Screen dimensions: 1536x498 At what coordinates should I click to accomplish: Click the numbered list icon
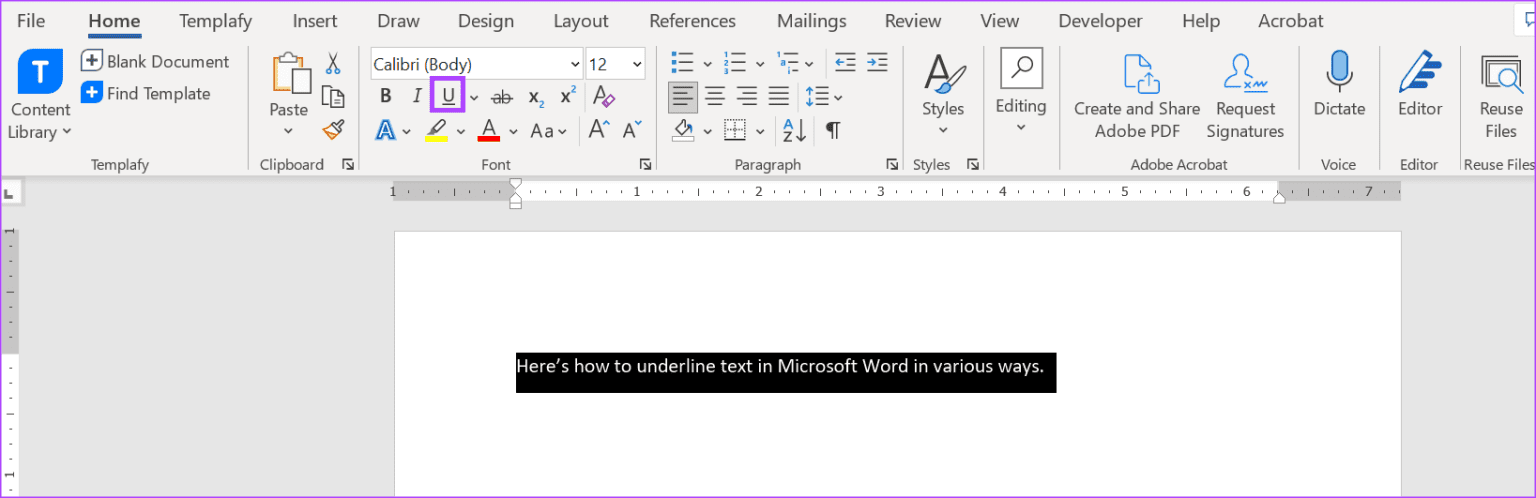click(735, 63)
